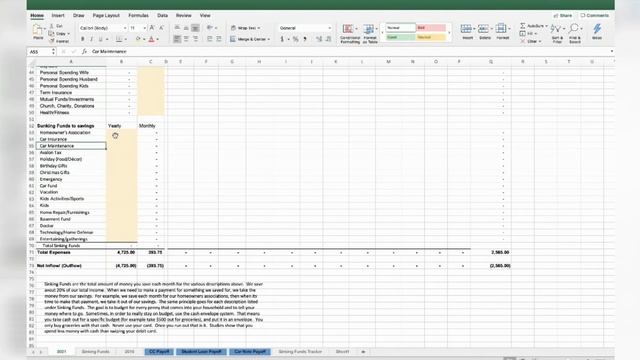Click Merge & Center button
This screenshot has height=360, width=640.
(x=248, y=39)
